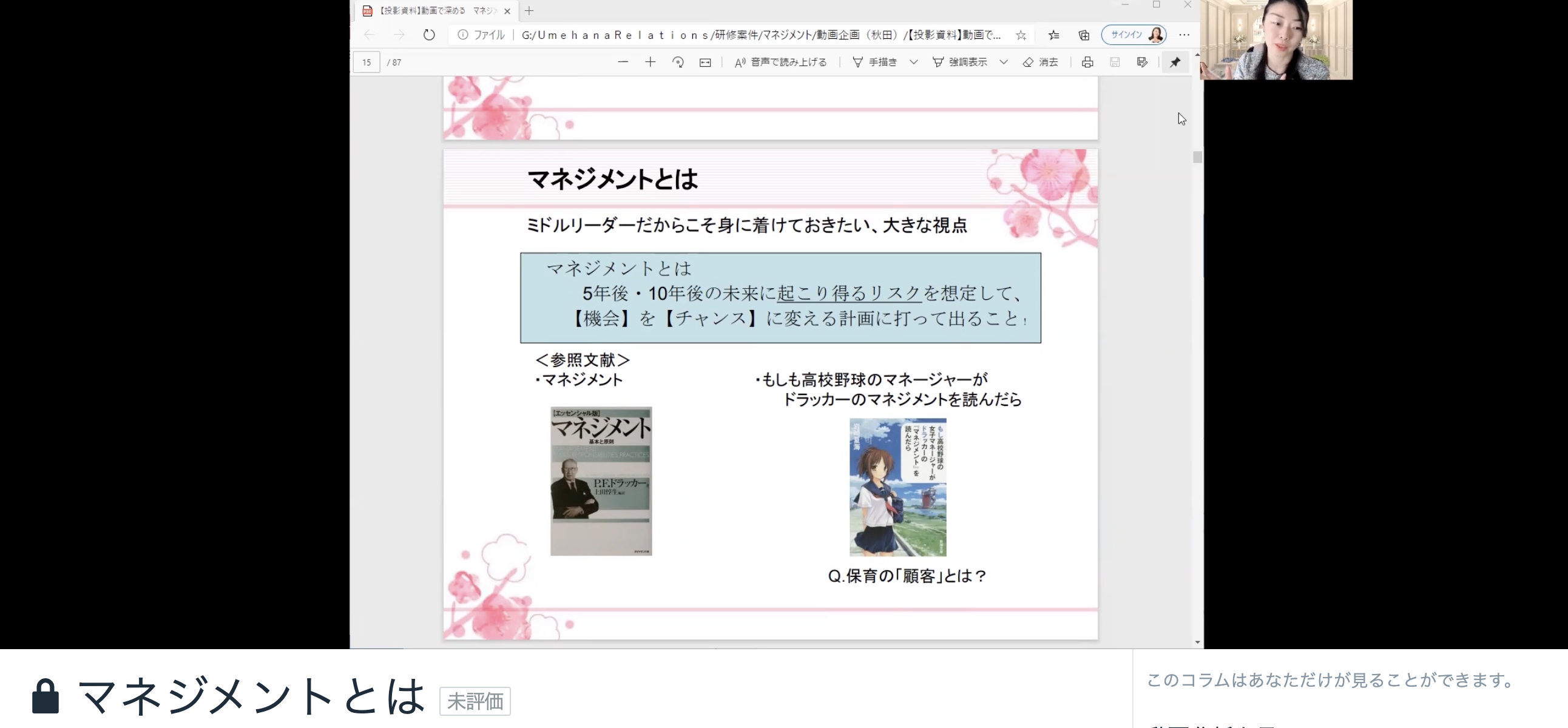Click the scrollbar down arrow

click(1197, 642)
